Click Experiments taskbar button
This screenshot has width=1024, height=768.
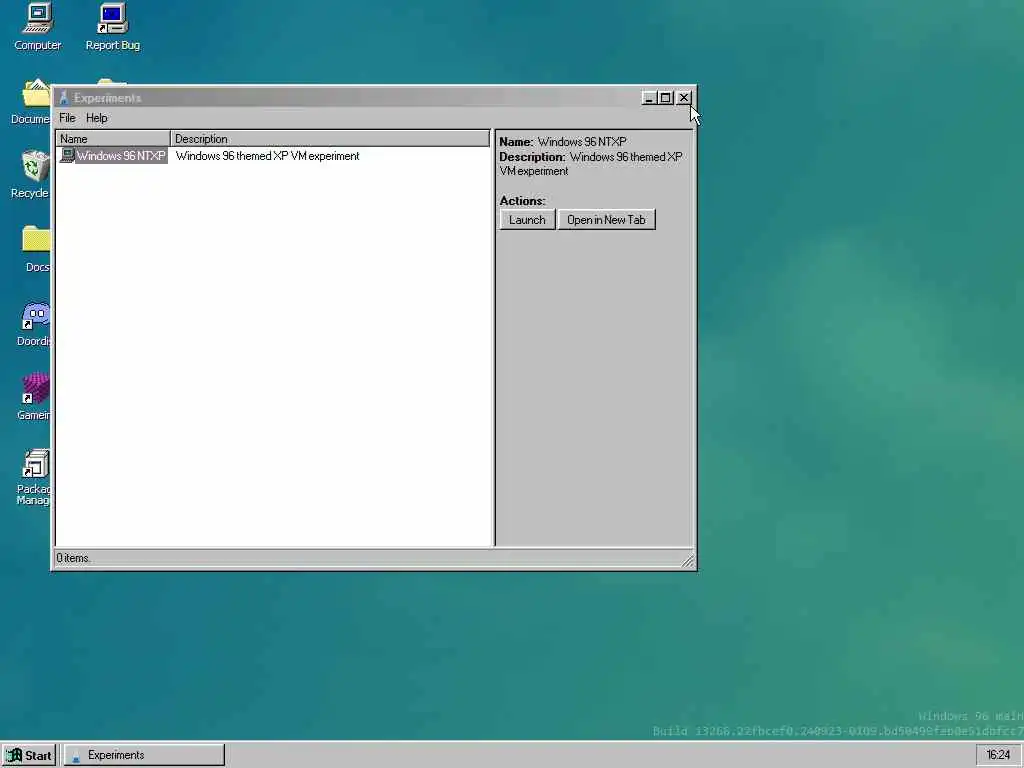pyautogui.click(x=144, y=755)
